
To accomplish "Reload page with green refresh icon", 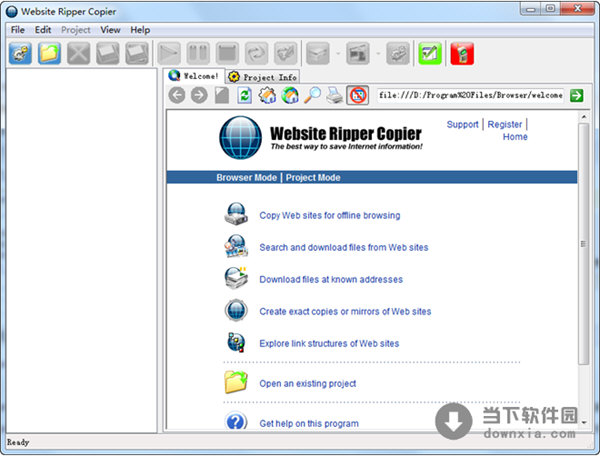I will coord(245,95).
